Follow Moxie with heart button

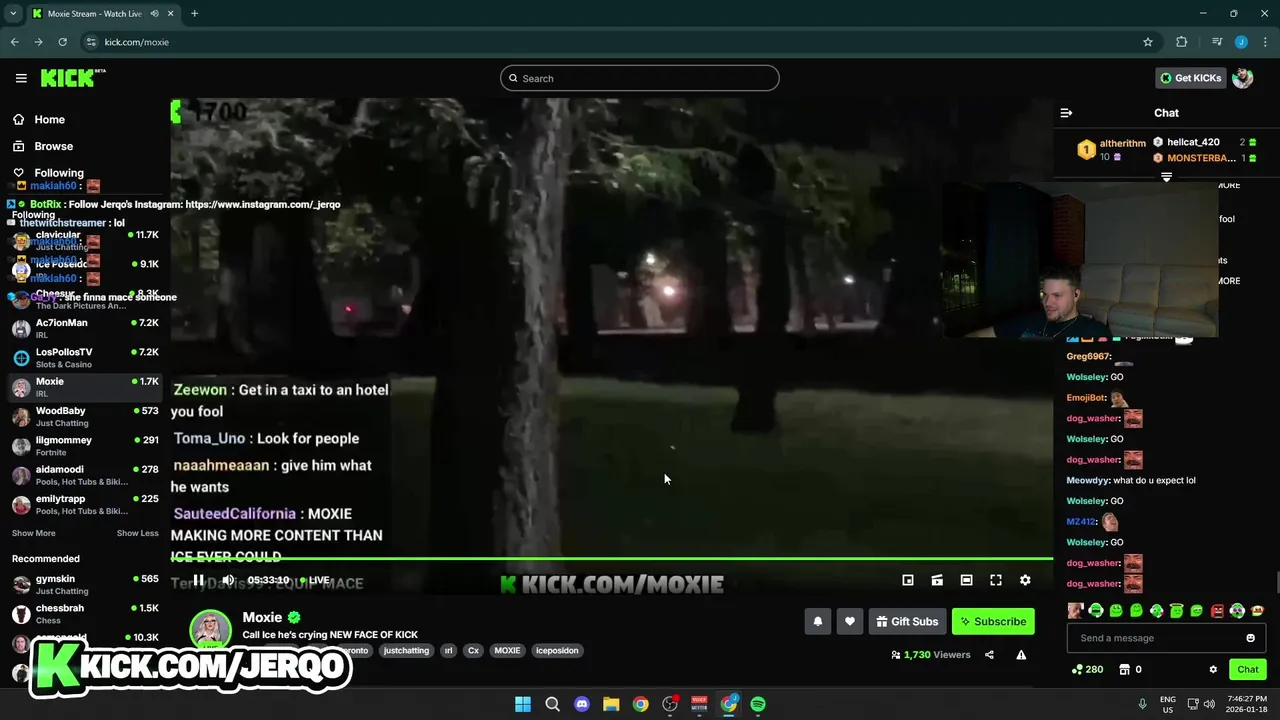[x=850, y=621]
